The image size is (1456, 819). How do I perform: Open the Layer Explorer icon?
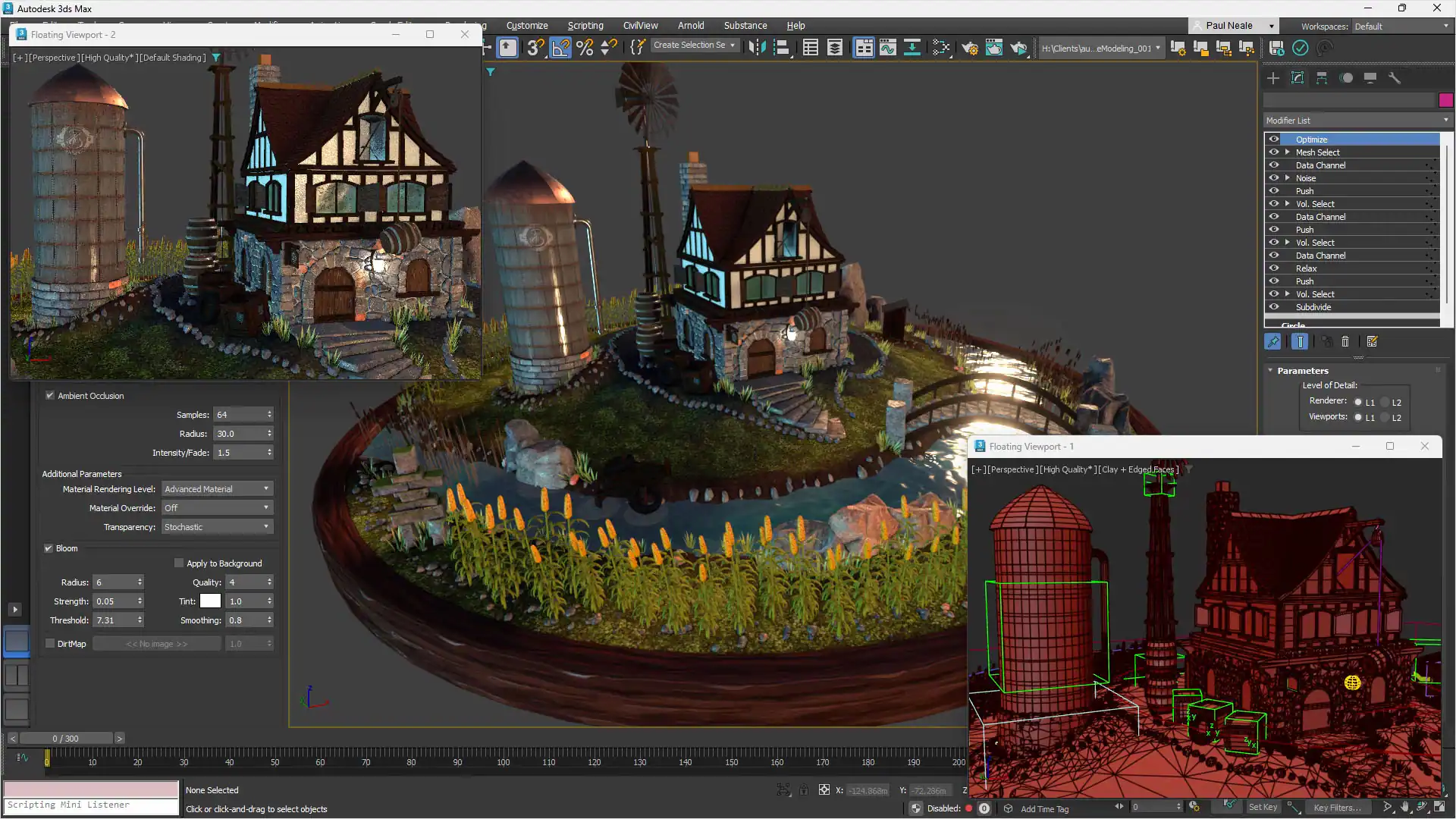click(x=835, y=48)
